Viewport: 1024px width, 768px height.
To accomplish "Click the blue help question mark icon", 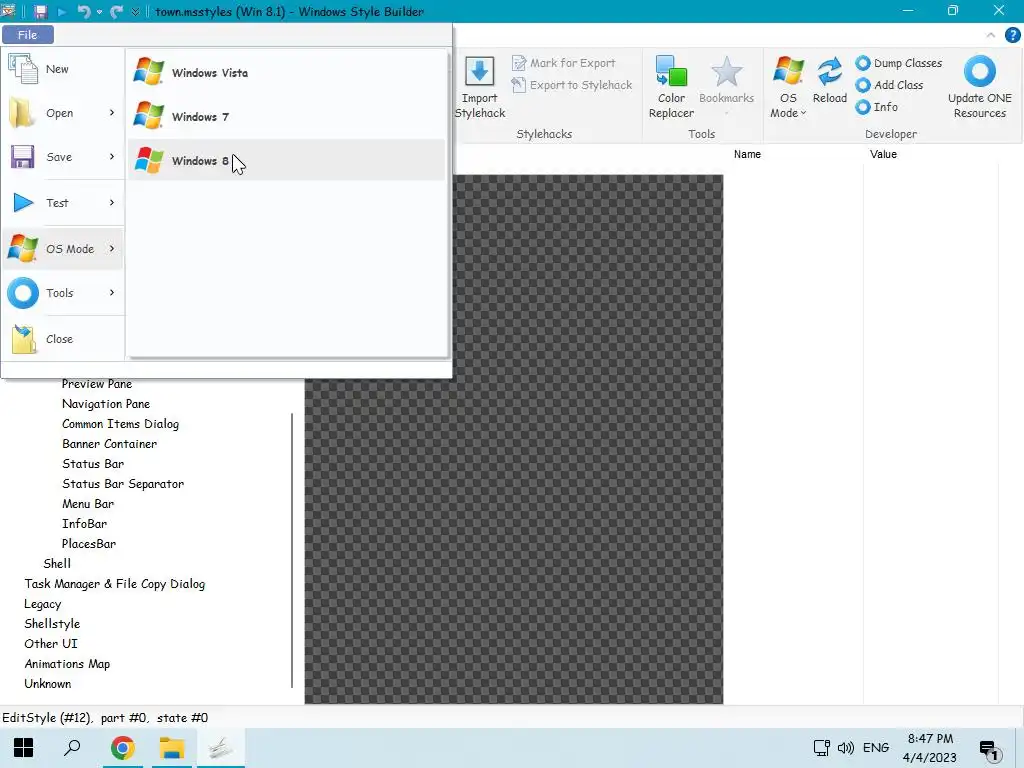I will (1012, 35).
